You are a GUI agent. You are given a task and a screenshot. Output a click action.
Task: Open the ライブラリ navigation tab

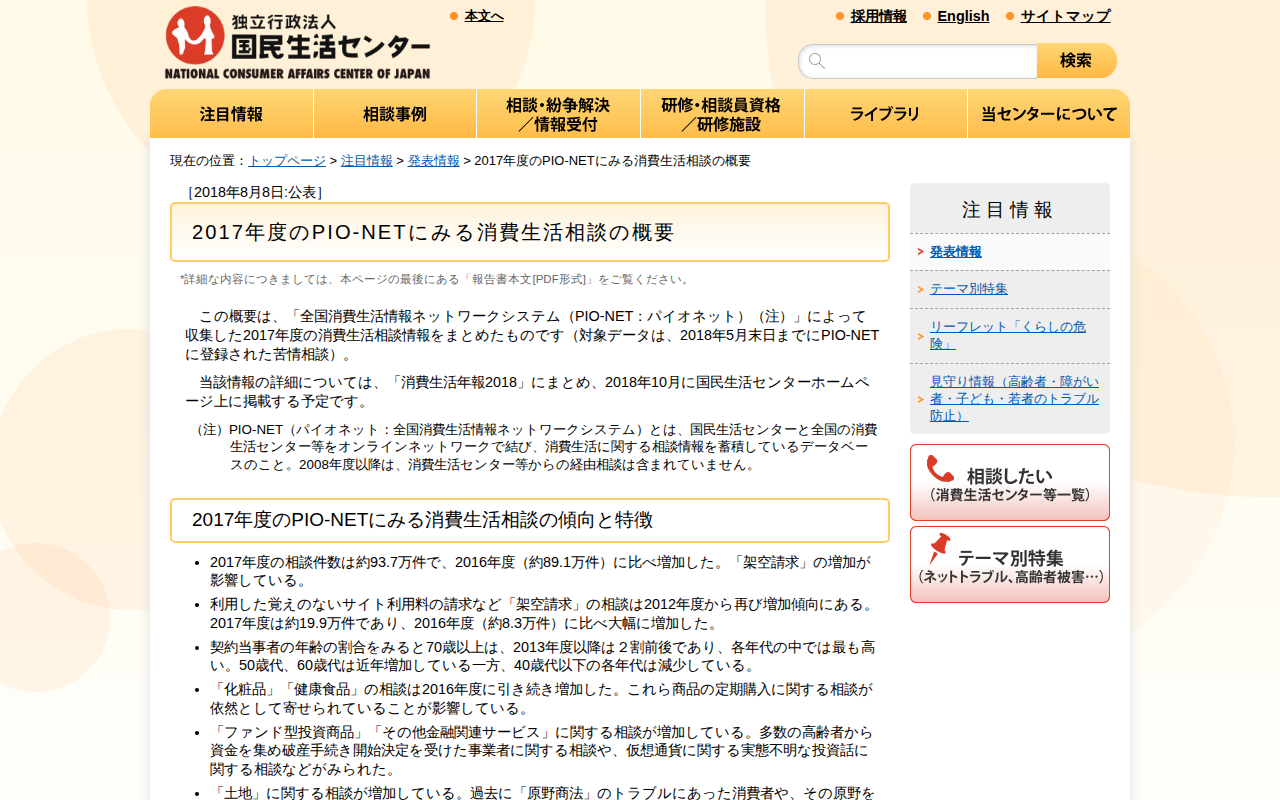(886, 114)
